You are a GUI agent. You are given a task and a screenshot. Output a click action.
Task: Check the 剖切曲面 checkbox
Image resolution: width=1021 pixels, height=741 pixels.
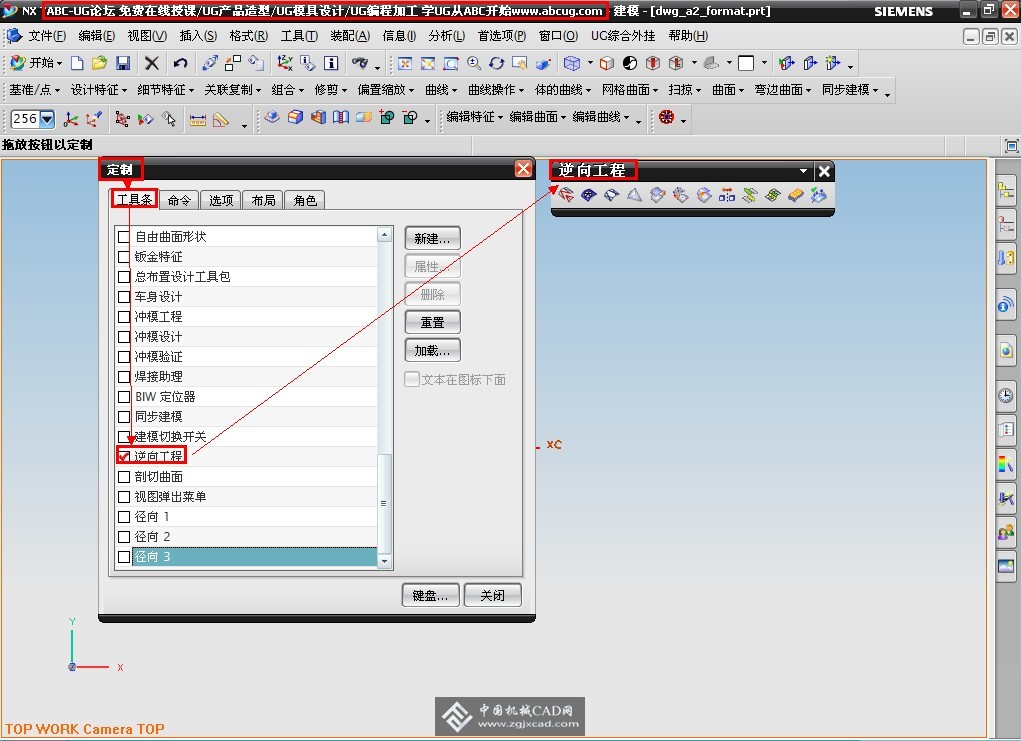pos(124,477)
